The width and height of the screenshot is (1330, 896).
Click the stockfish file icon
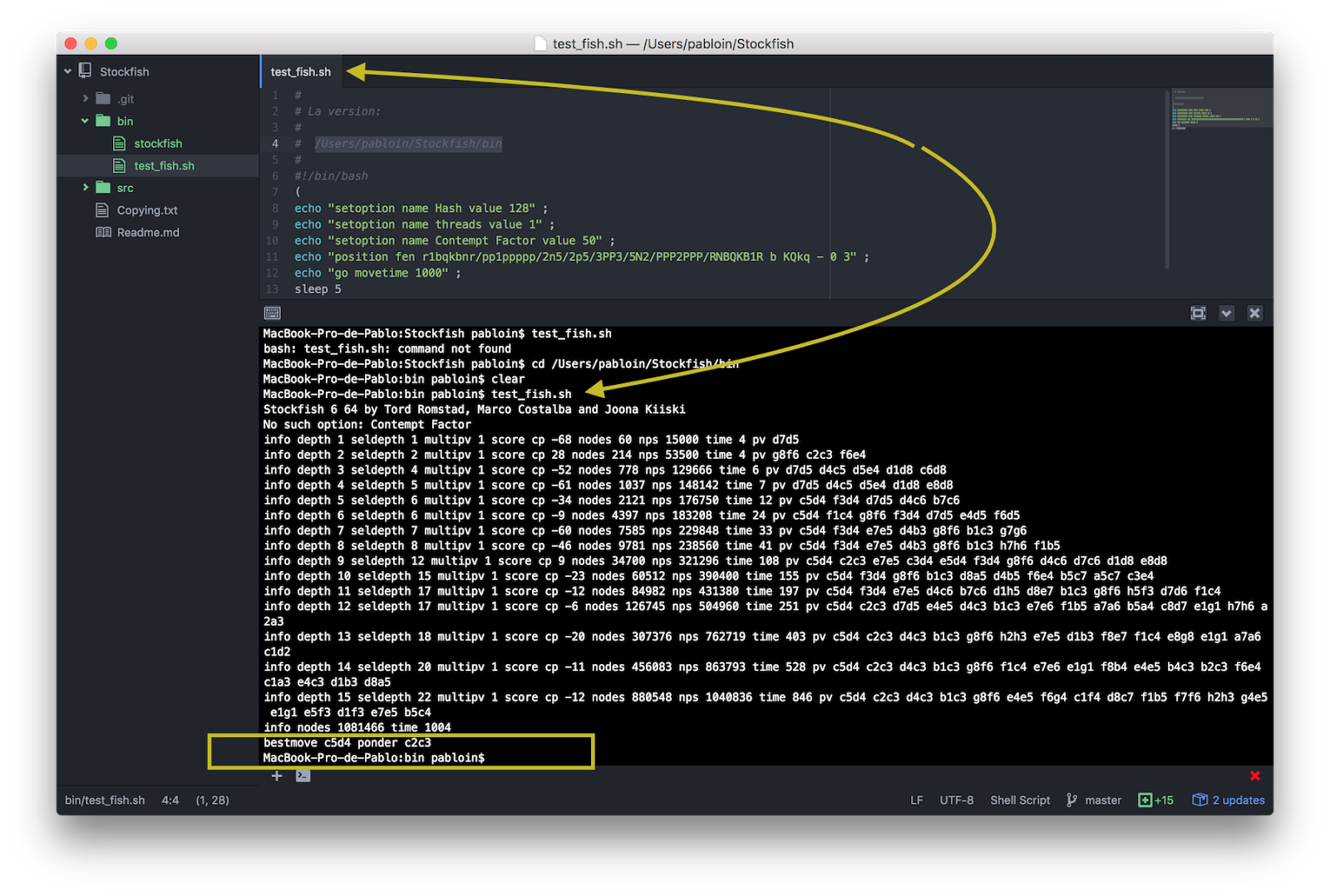(x=119, y=143)
